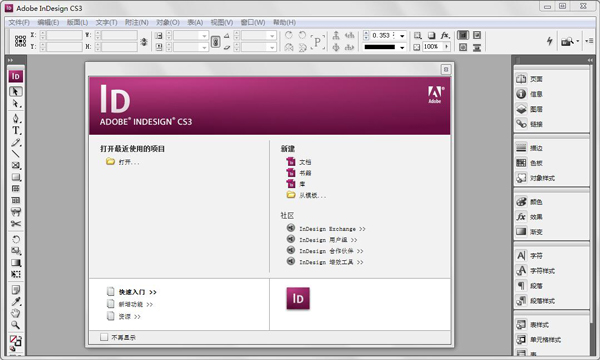Check the 不再显示 checkbox

(104, 337)
